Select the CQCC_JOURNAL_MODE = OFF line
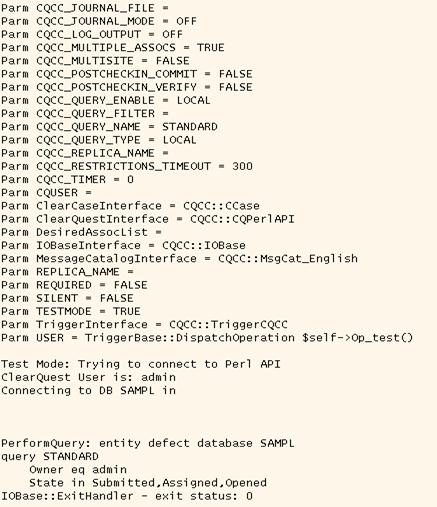 (99, 21)
